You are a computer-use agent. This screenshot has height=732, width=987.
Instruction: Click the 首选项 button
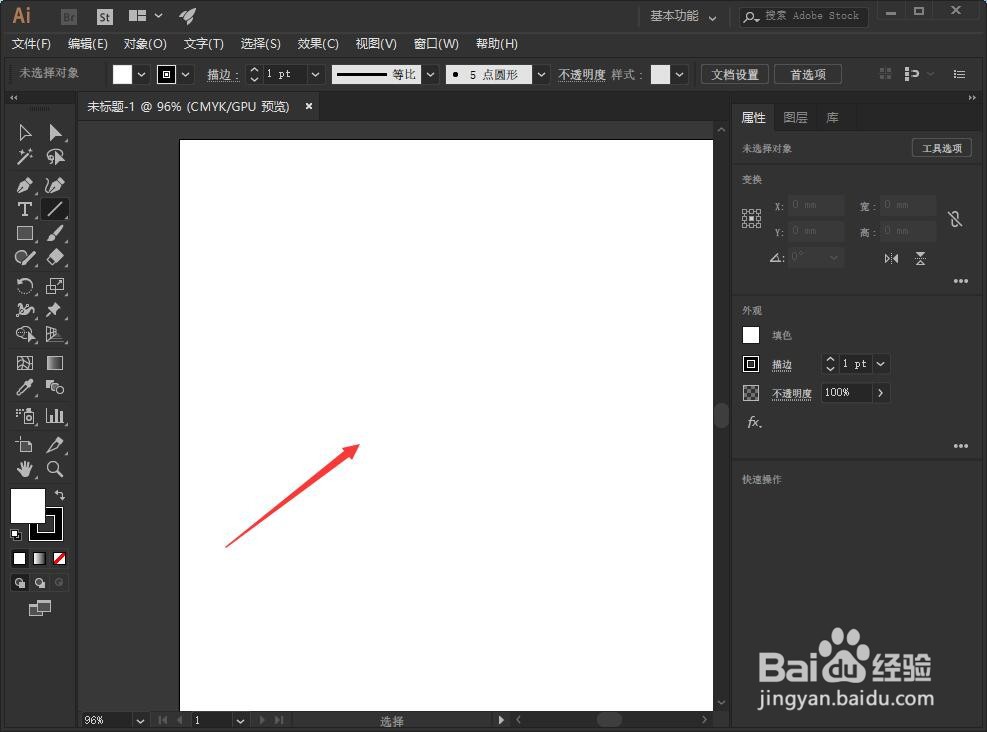[808, 74]
